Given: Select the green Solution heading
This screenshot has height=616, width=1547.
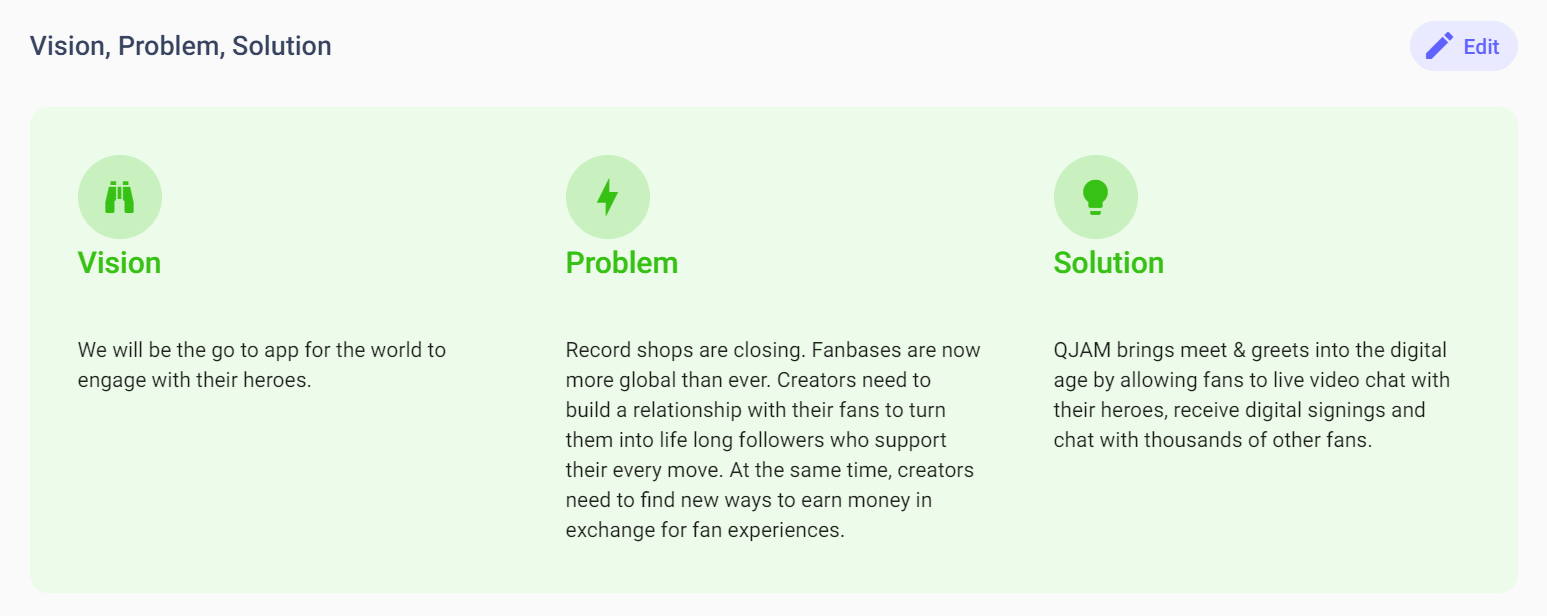Looking at the screenshot, I should 1108,263.
